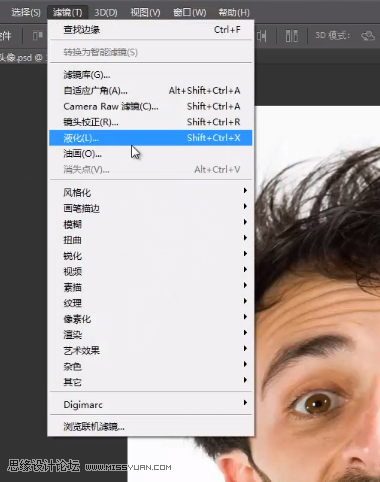380x482 pixels.
Task: Open the 选择(S) menu
Action: (x=26, y=12)
